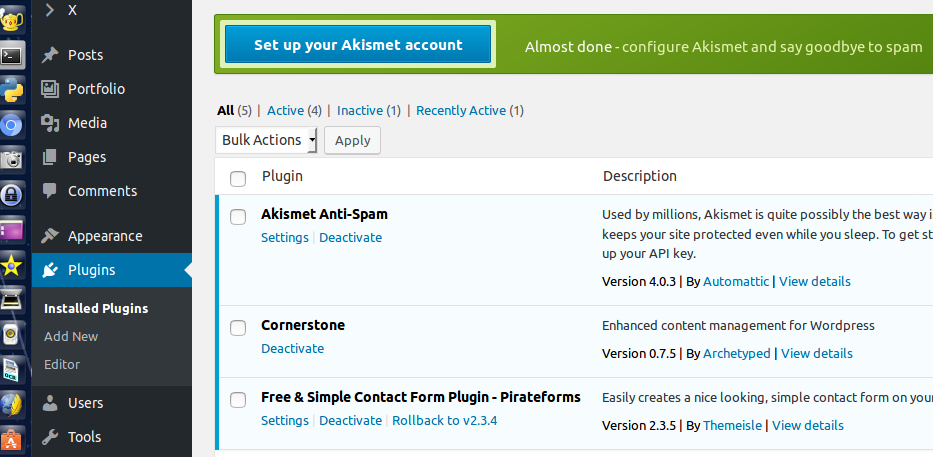Click the Tools wrench icon
Screen dimensions: 933x457
pos(50,437)
